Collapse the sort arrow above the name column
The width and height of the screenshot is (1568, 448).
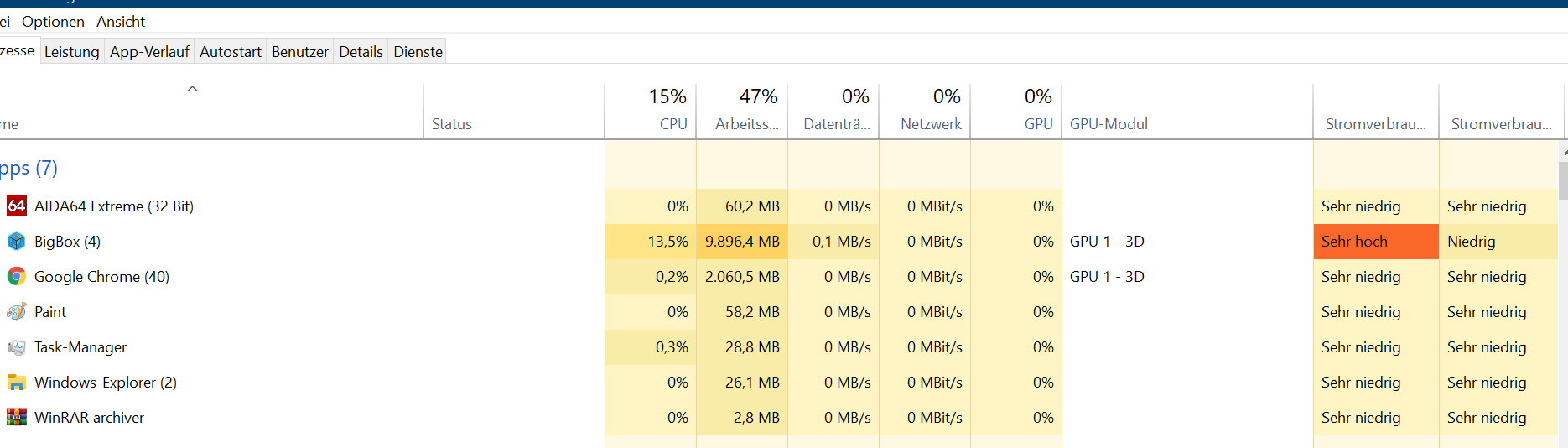pyautogui.click(x=192, y=89)
